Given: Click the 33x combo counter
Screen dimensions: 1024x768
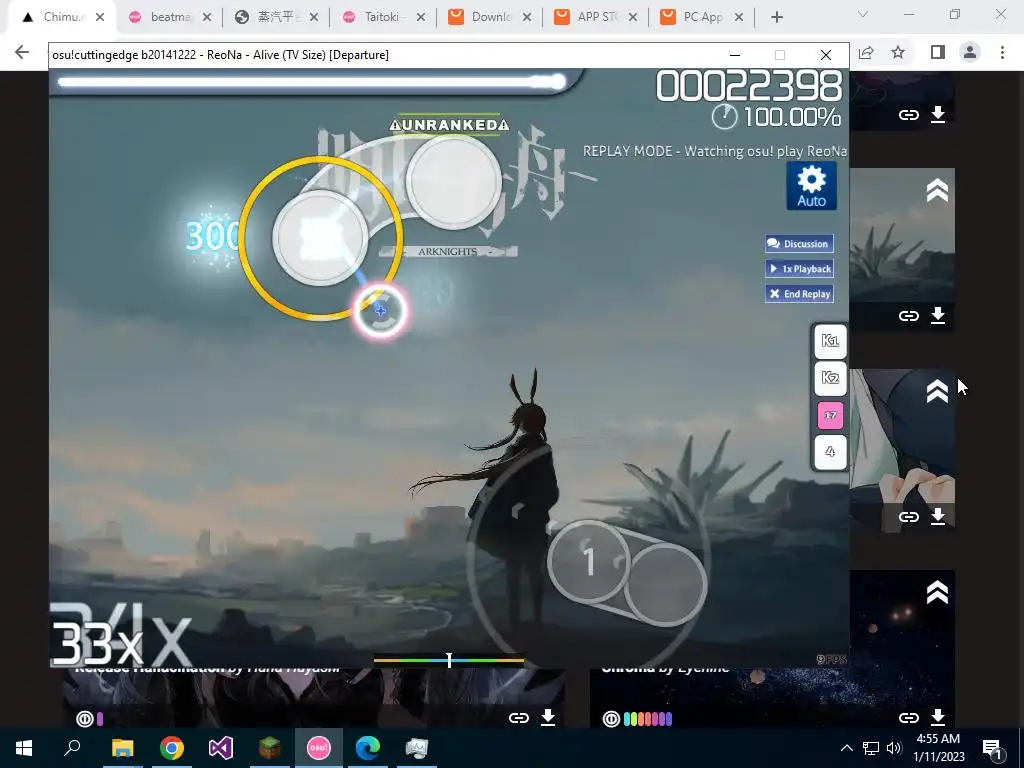Looking at the screenshot, I should [x=96, y=642].
